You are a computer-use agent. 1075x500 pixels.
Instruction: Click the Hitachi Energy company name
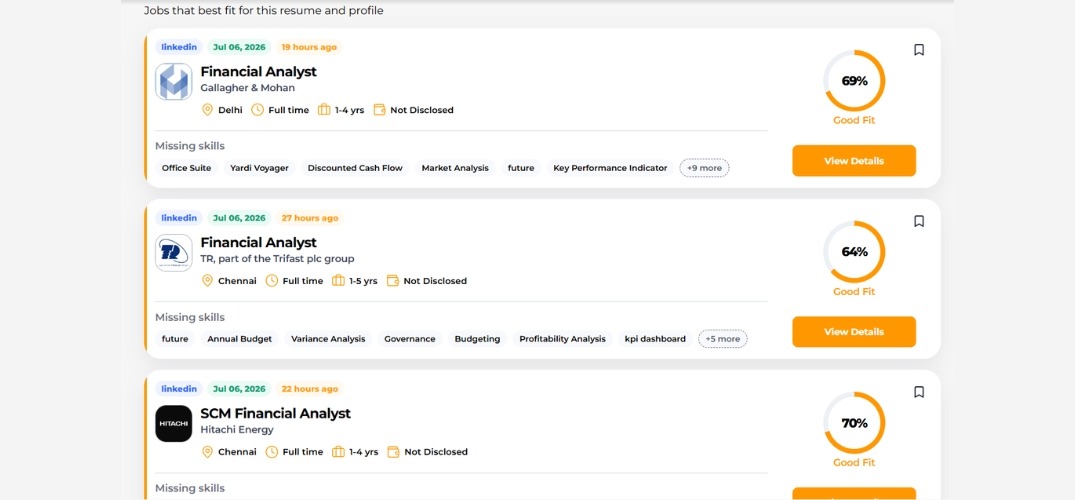237,430
